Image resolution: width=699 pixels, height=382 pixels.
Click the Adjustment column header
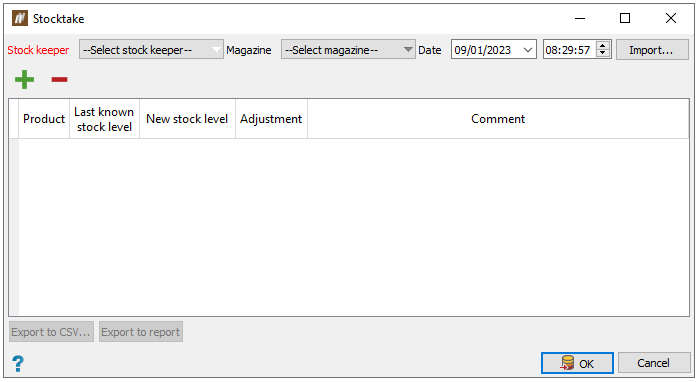click(x=271, y=119)
